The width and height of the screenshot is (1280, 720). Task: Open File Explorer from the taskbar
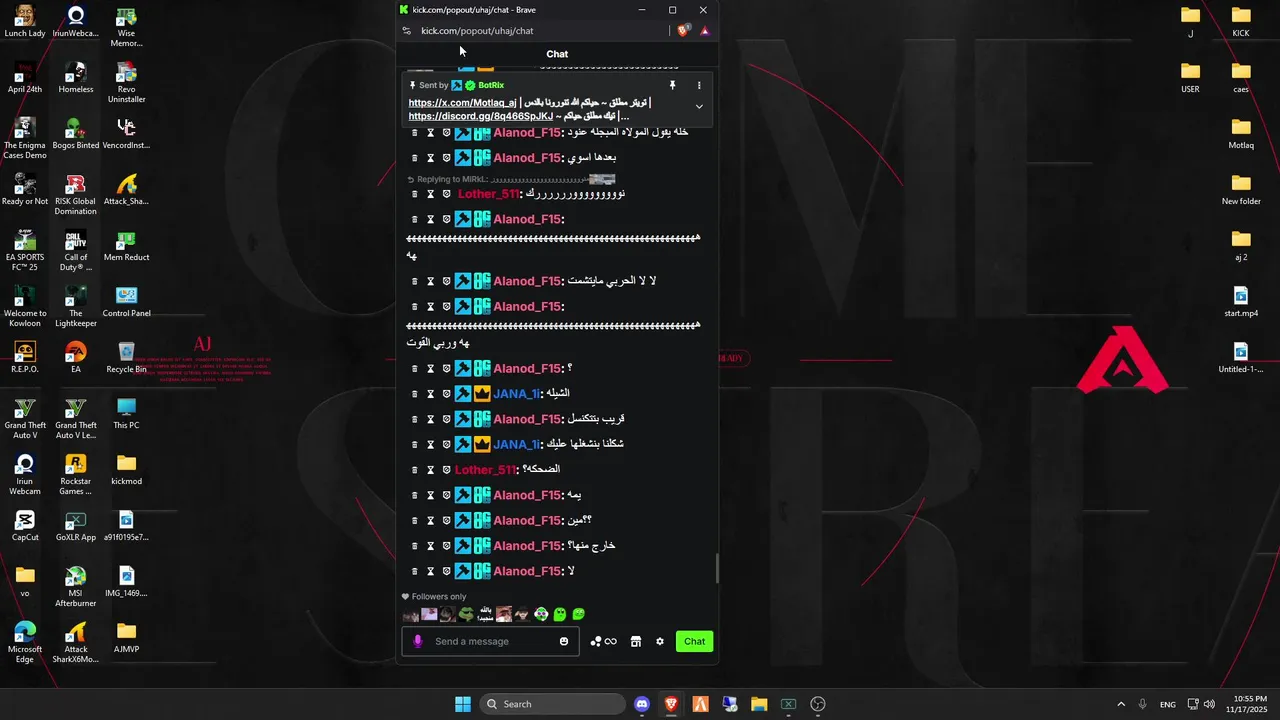pos(759,704)
